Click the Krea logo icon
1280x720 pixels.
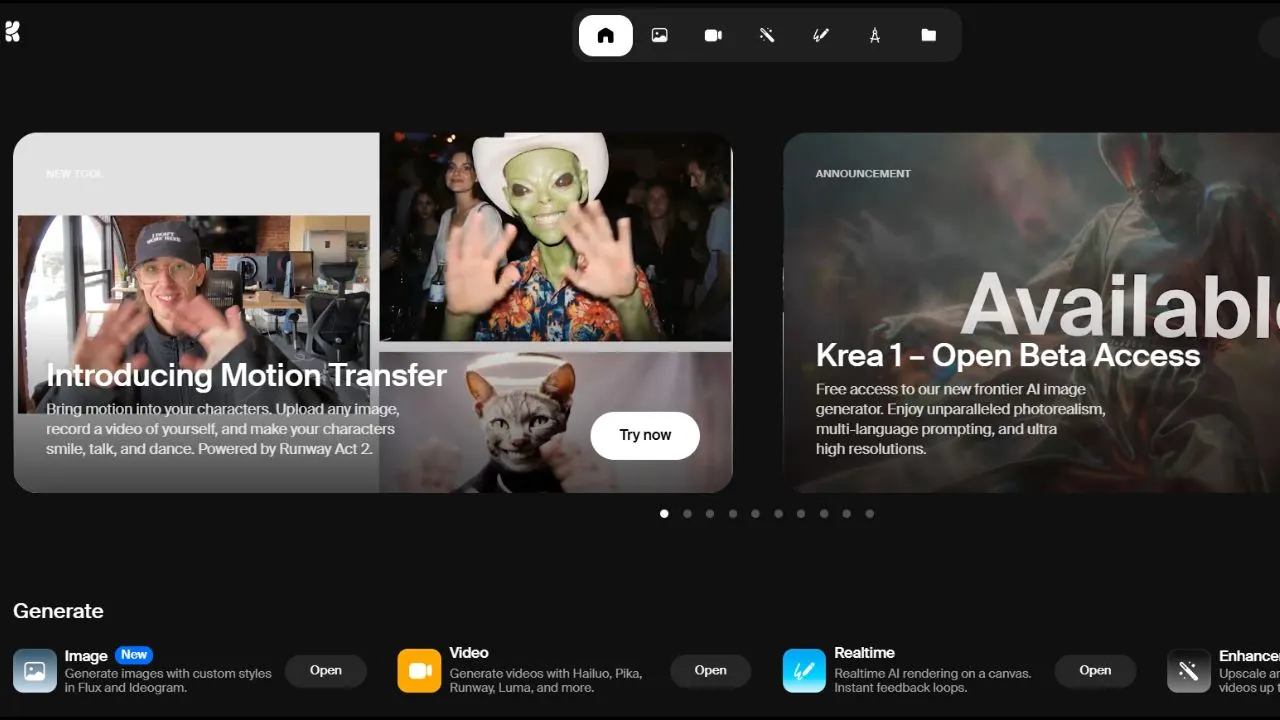(x=12, y=32)
